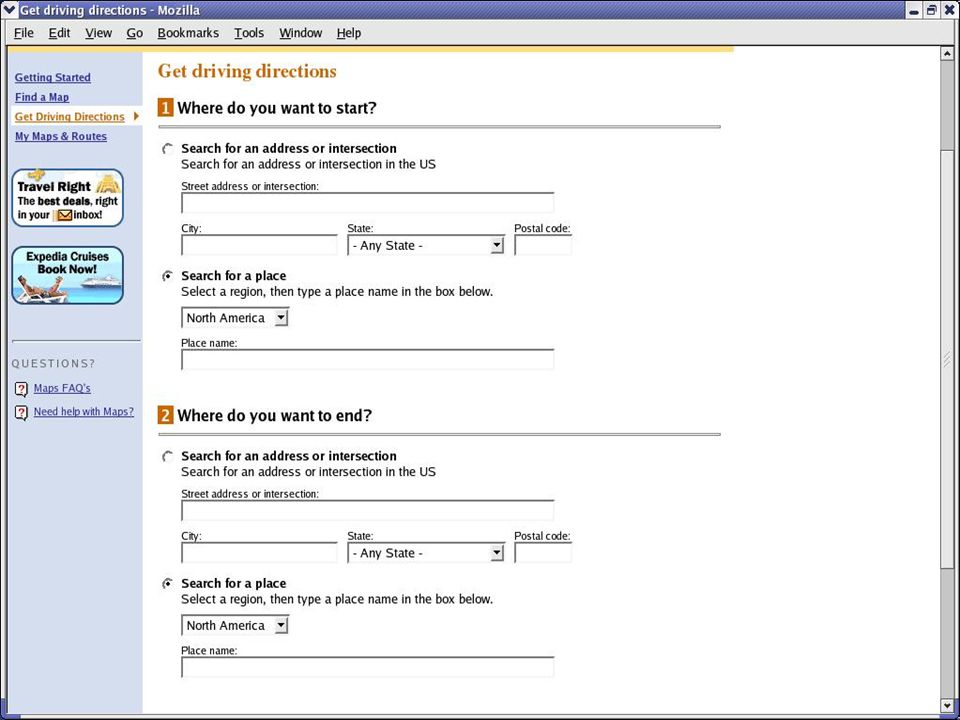Viewport: 960px width, 720px height.
Task: Open the Go menu
Action: pyautogui.click(x=135, y=33)
